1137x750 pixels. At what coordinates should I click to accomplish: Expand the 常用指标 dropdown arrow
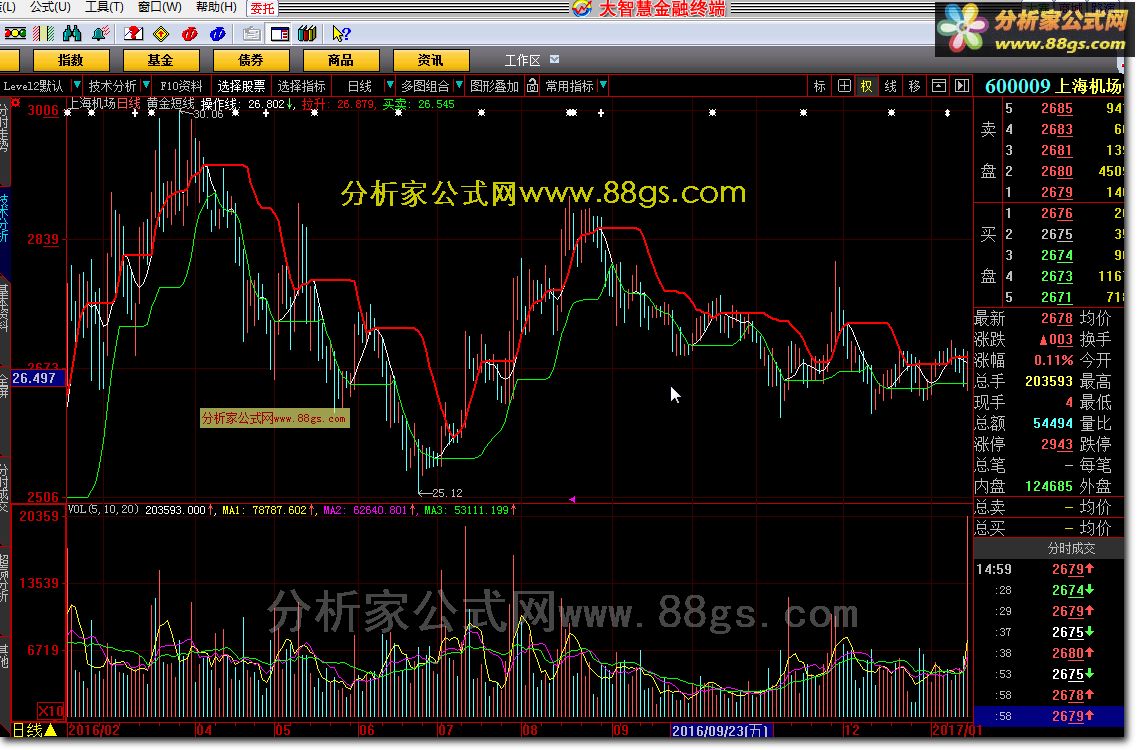603,85
